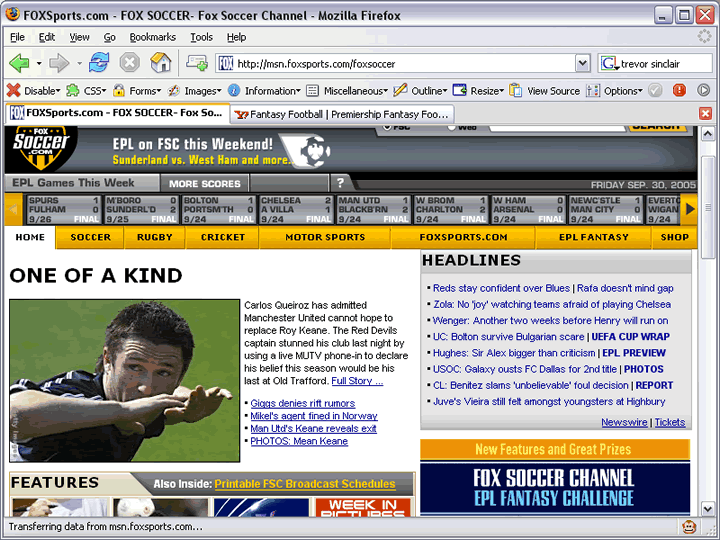720x540 pixels.
Task: Open the Images dropdown menu
Action: [x=219, y=91]
